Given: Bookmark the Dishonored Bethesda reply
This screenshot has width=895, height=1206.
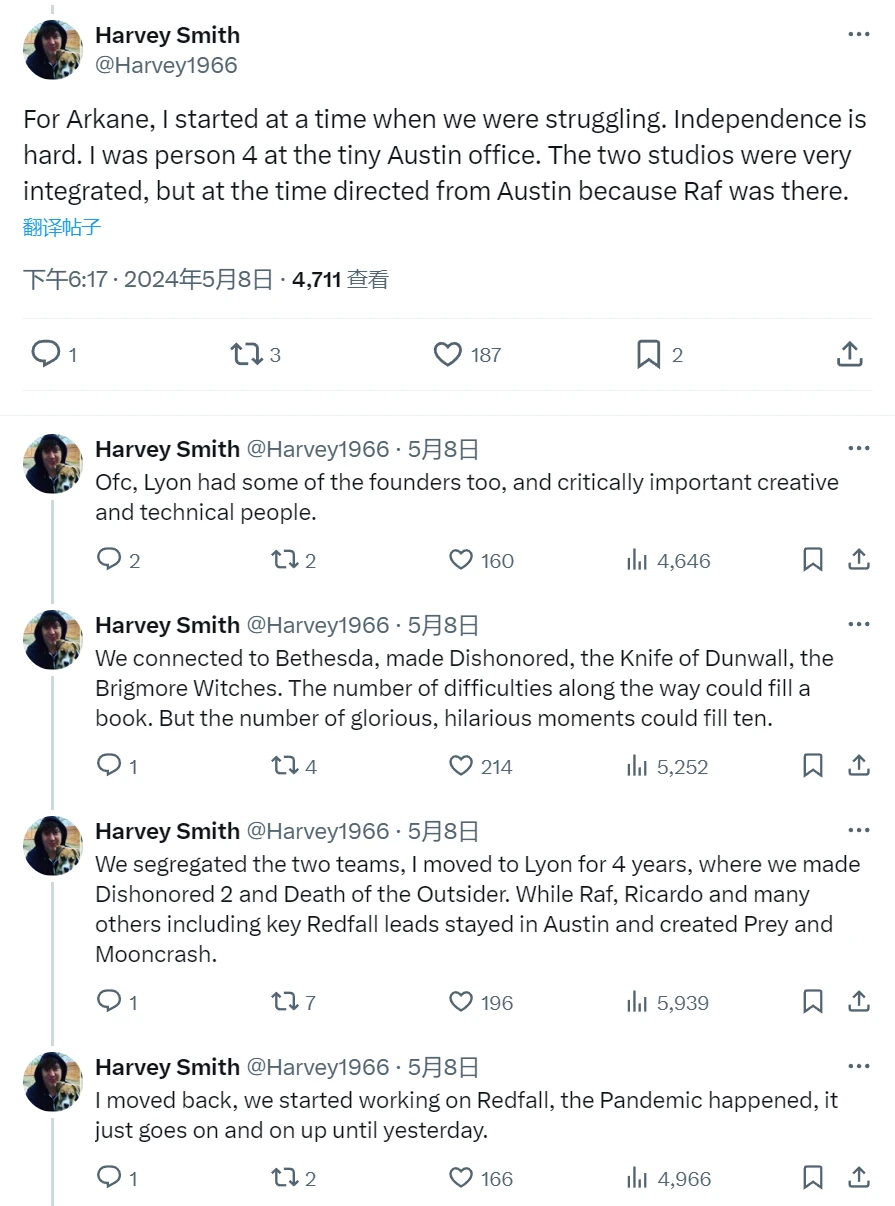Looking at the screenshot, I should pyautogui.click(x=813, y=766).
